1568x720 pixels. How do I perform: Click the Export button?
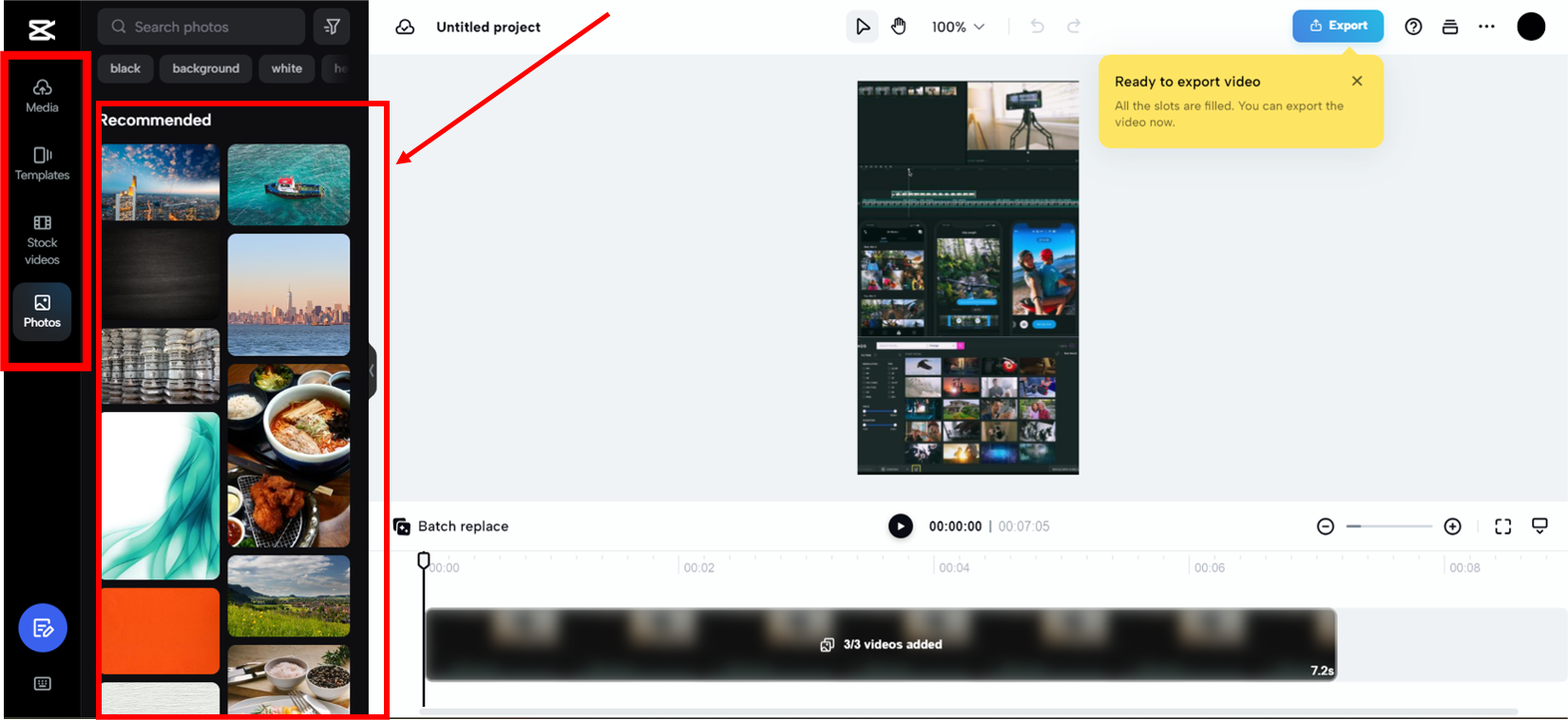pyautogui.click(x=1338, y=26)
